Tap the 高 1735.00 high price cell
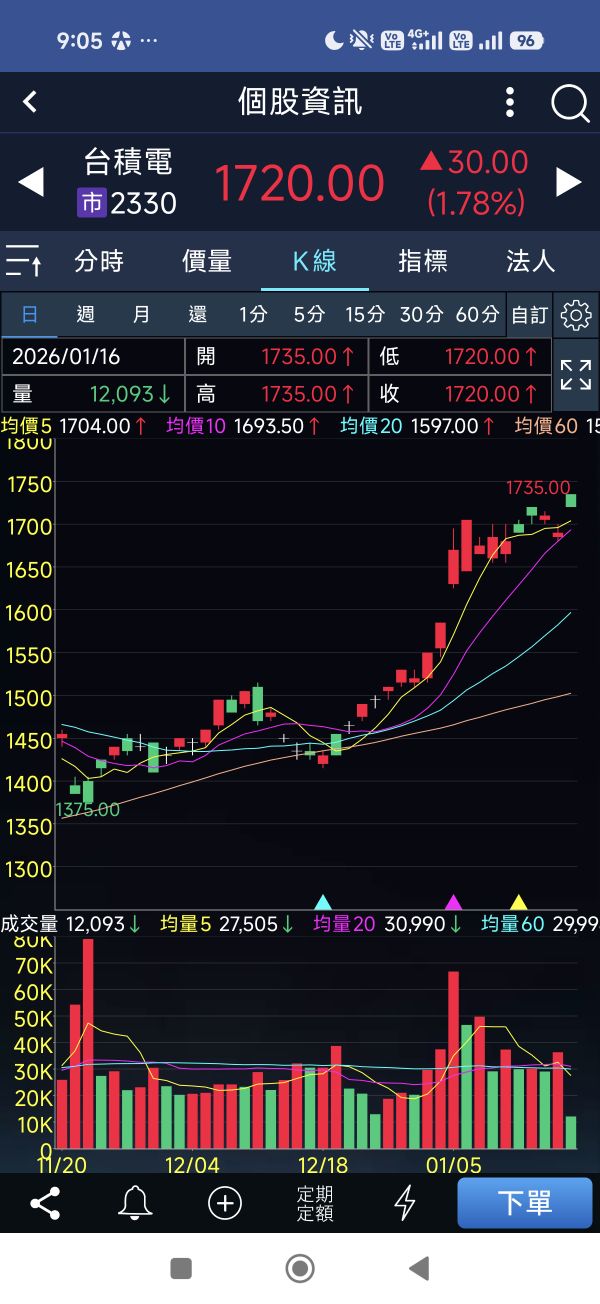Screen dimensions: 600x1304 [x=277, y=394]
